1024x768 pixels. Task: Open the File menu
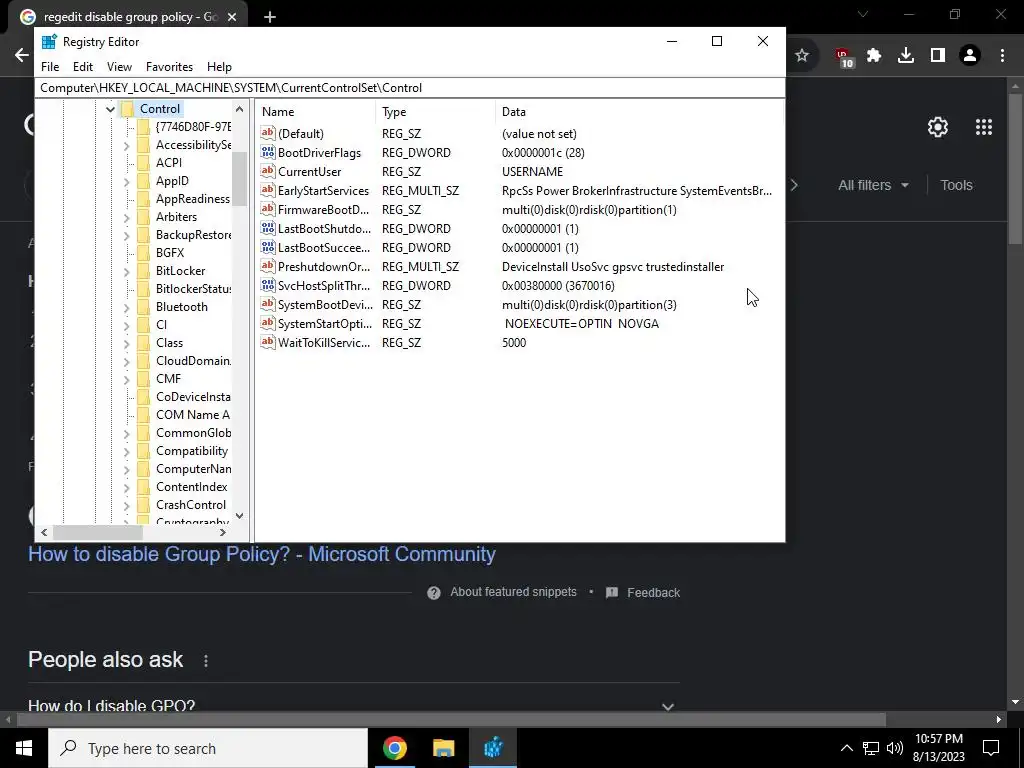50,67
